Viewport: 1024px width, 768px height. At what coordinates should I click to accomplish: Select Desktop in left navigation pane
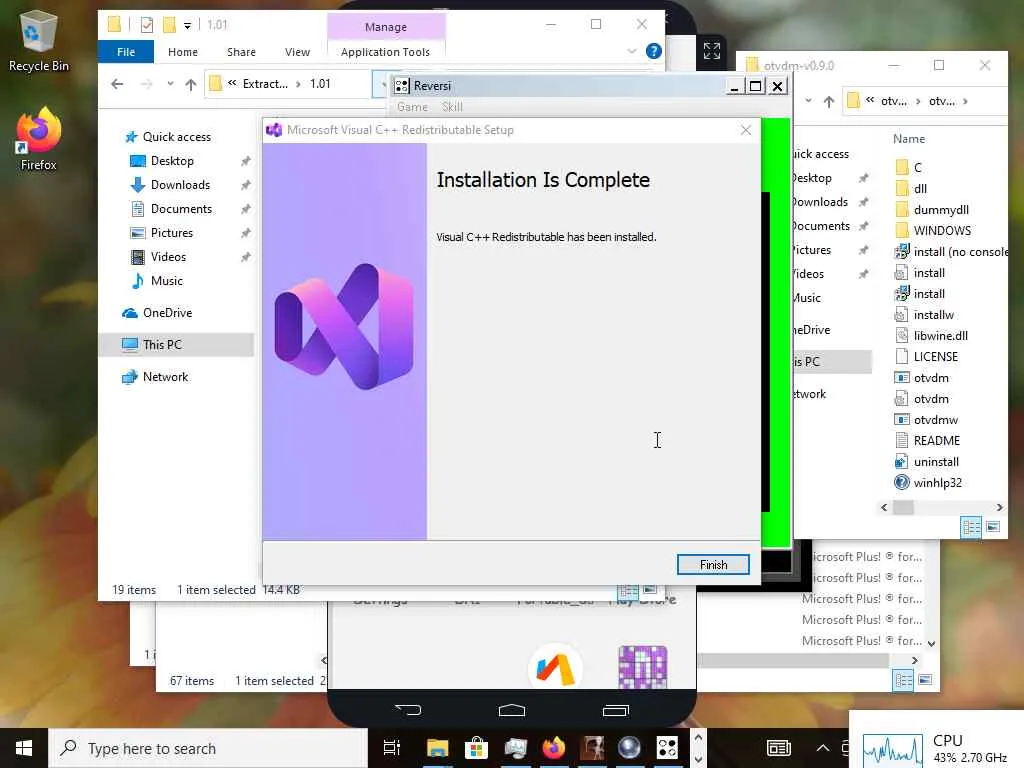click(x=172, y=161)
